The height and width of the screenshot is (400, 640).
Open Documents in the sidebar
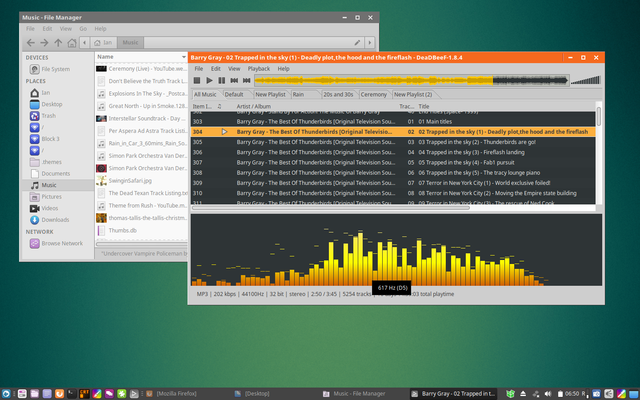click(x=50, y=173)
